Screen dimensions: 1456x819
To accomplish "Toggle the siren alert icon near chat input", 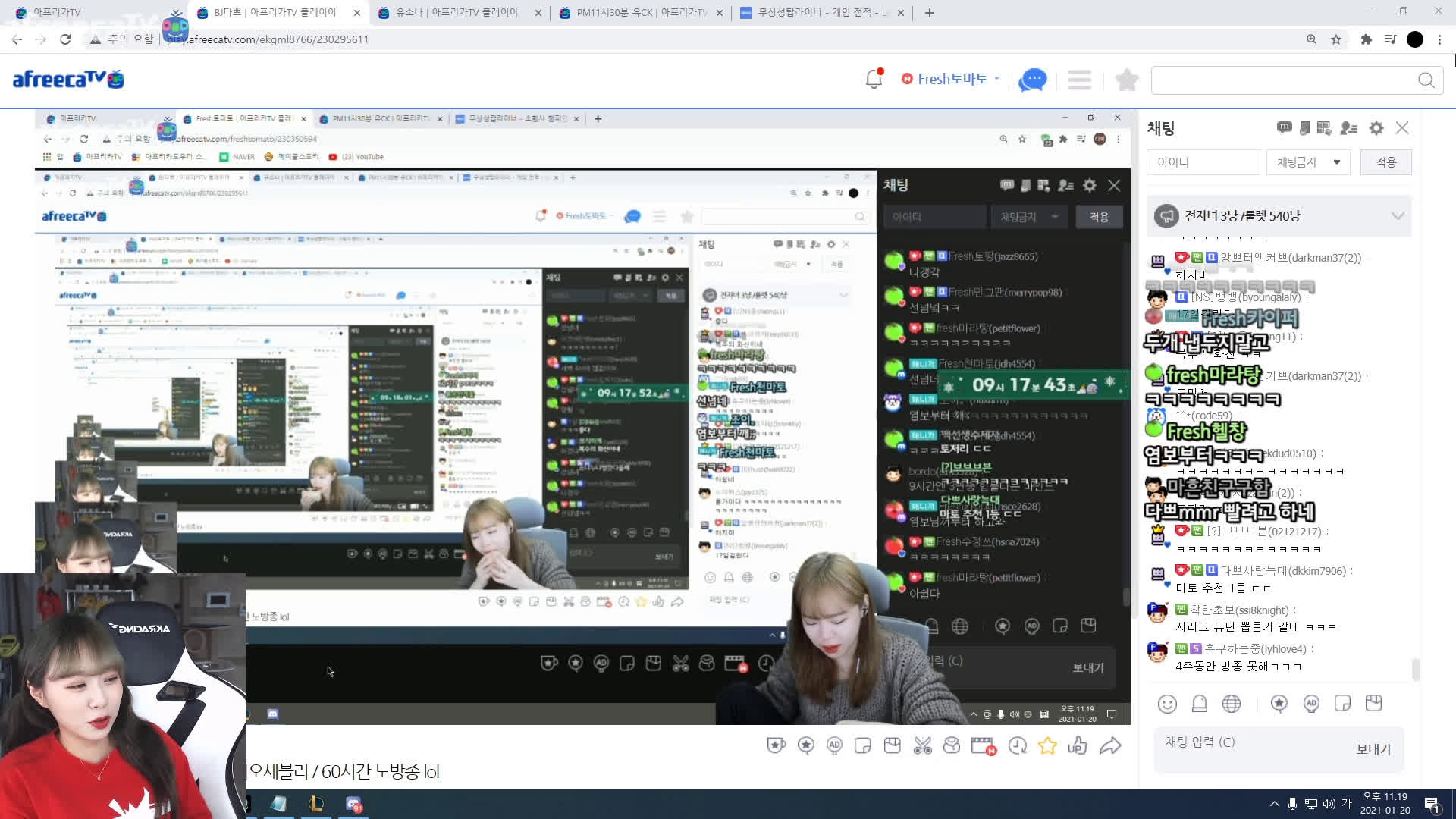I will click(x=1200, y=703).
